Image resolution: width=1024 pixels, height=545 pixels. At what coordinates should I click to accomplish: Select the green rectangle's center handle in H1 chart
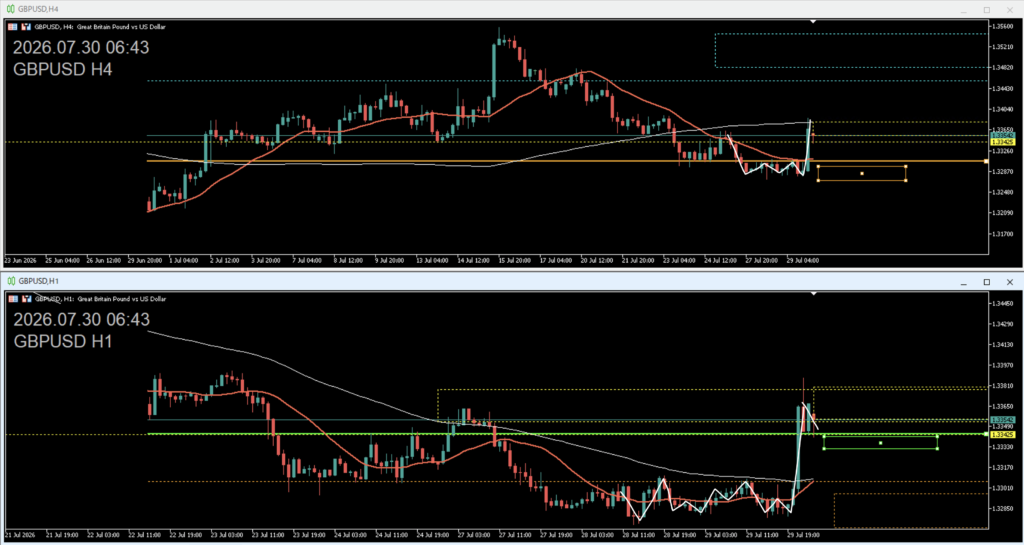[x=880, y=443]
